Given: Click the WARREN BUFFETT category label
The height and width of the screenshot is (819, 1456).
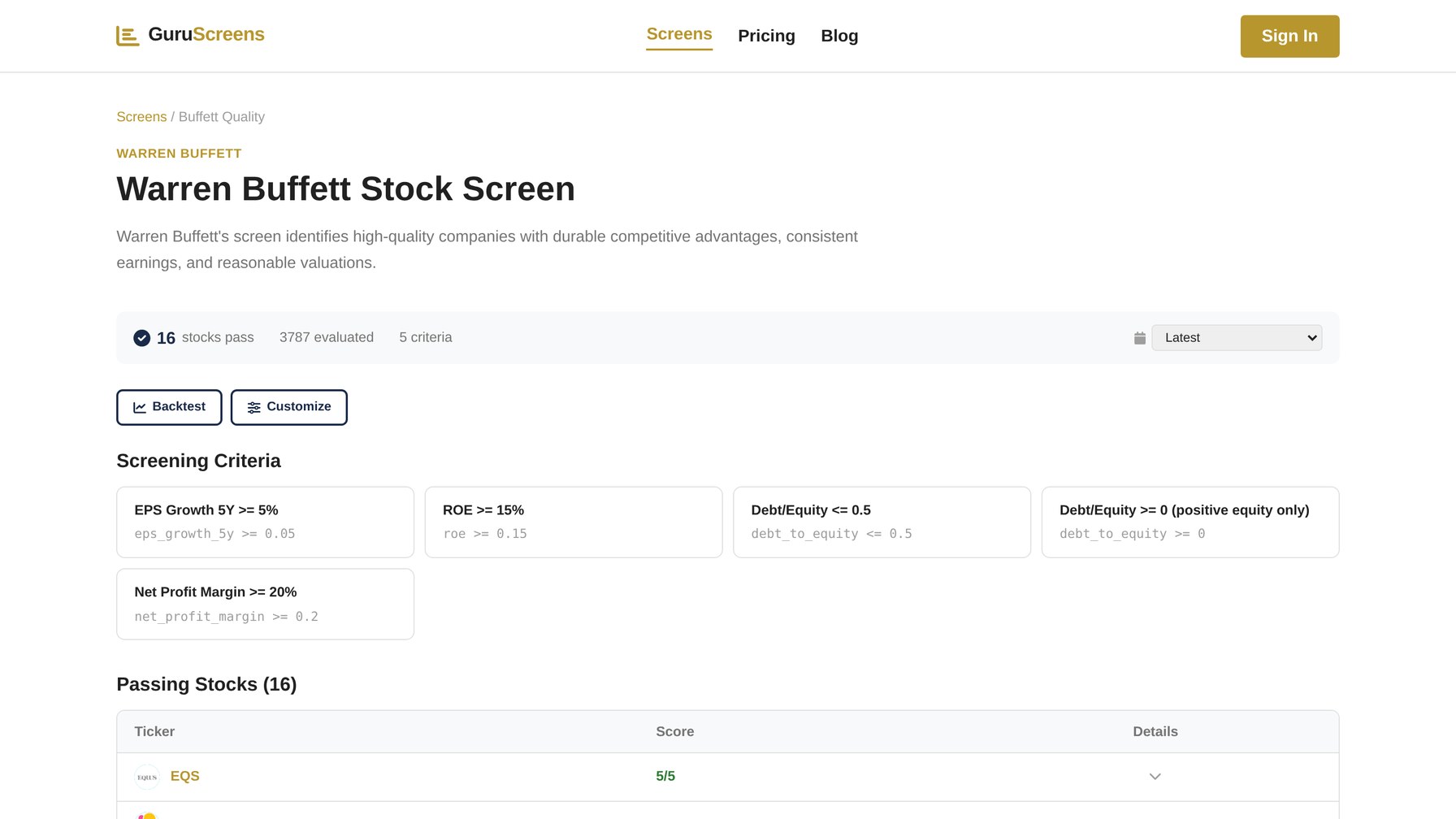Looking at the screenshot, I should (x=179, y=154).
